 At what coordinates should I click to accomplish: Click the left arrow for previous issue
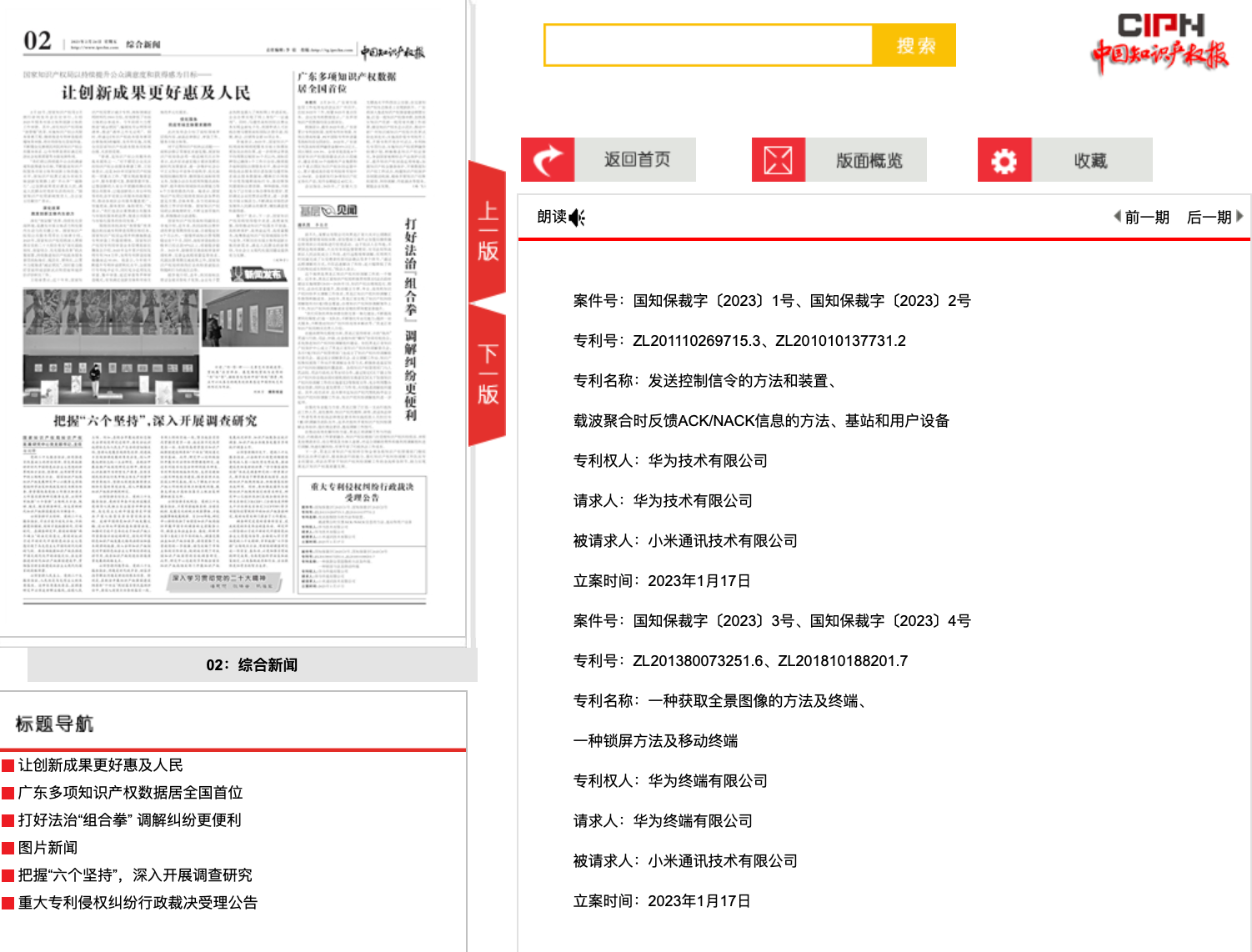click(1117, 217)
